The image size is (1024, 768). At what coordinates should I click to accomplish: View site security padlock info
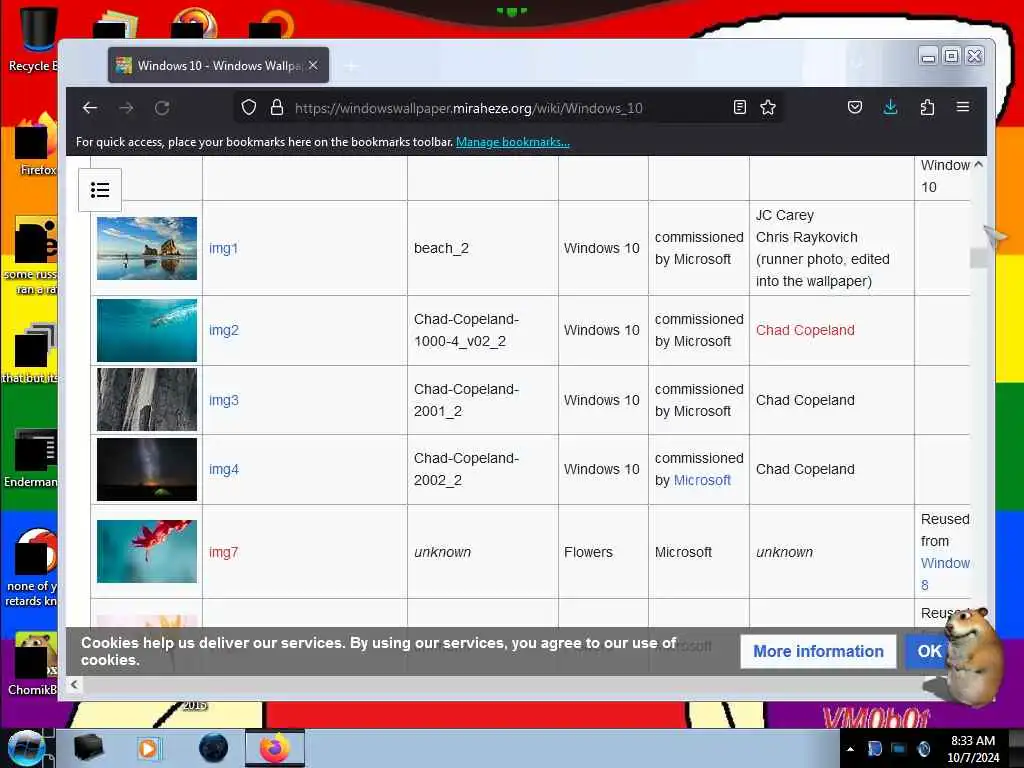pos(277,107)
